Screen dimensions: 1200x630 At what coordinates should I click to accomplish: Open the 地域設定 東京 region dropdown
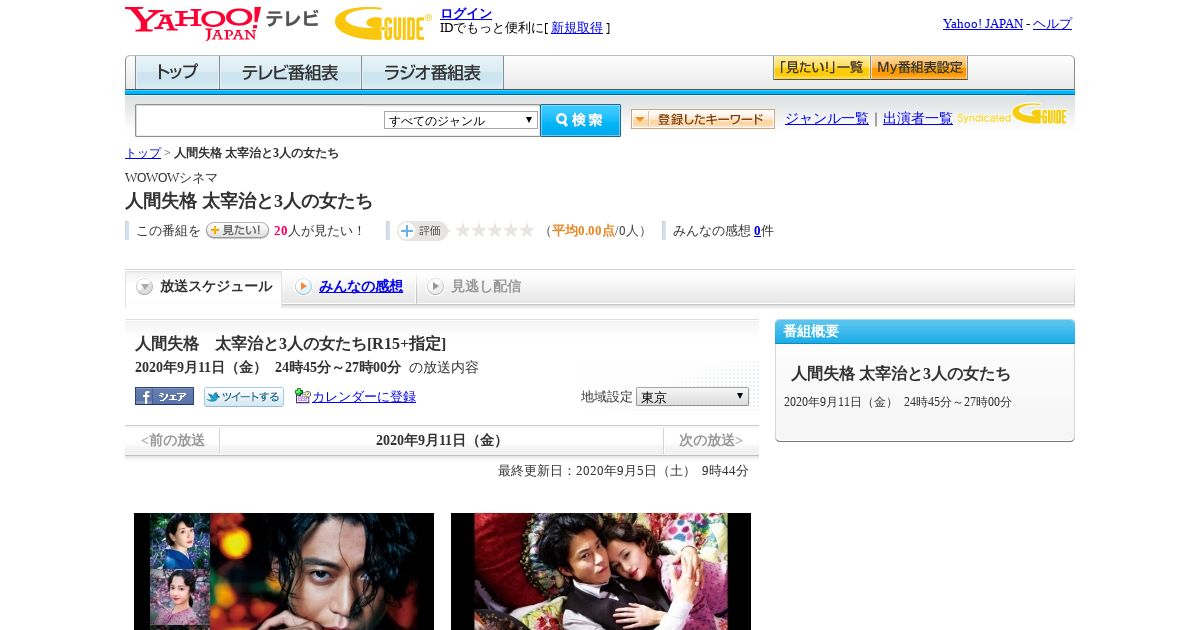[692, 396]
